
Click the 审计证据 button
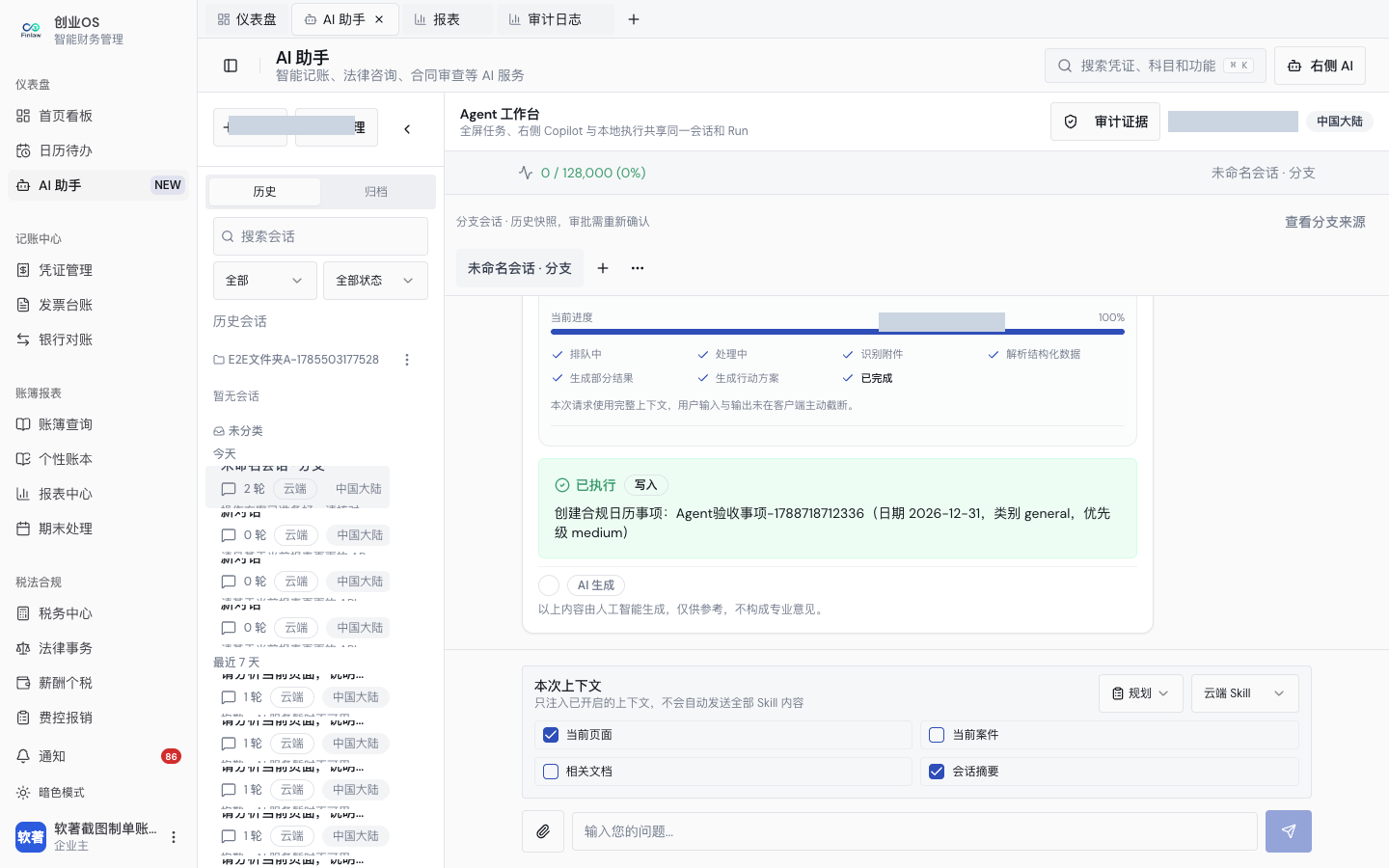click(1105, 122)
